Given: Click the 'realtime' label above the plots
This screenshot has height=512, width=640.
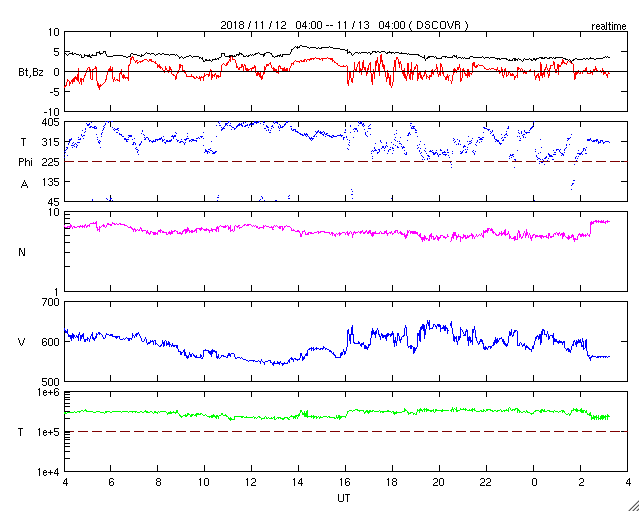Looking at the screenshot, I should click(x=609, y=27).
